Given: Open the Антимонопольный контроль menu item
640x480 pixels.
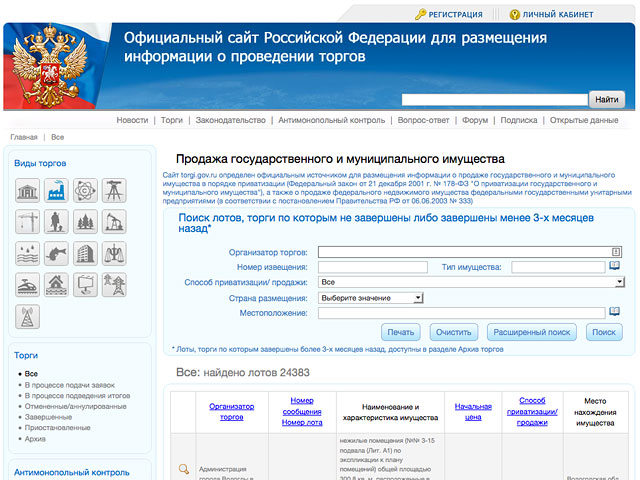Looking at the screenshot, I should coord(331,120).
